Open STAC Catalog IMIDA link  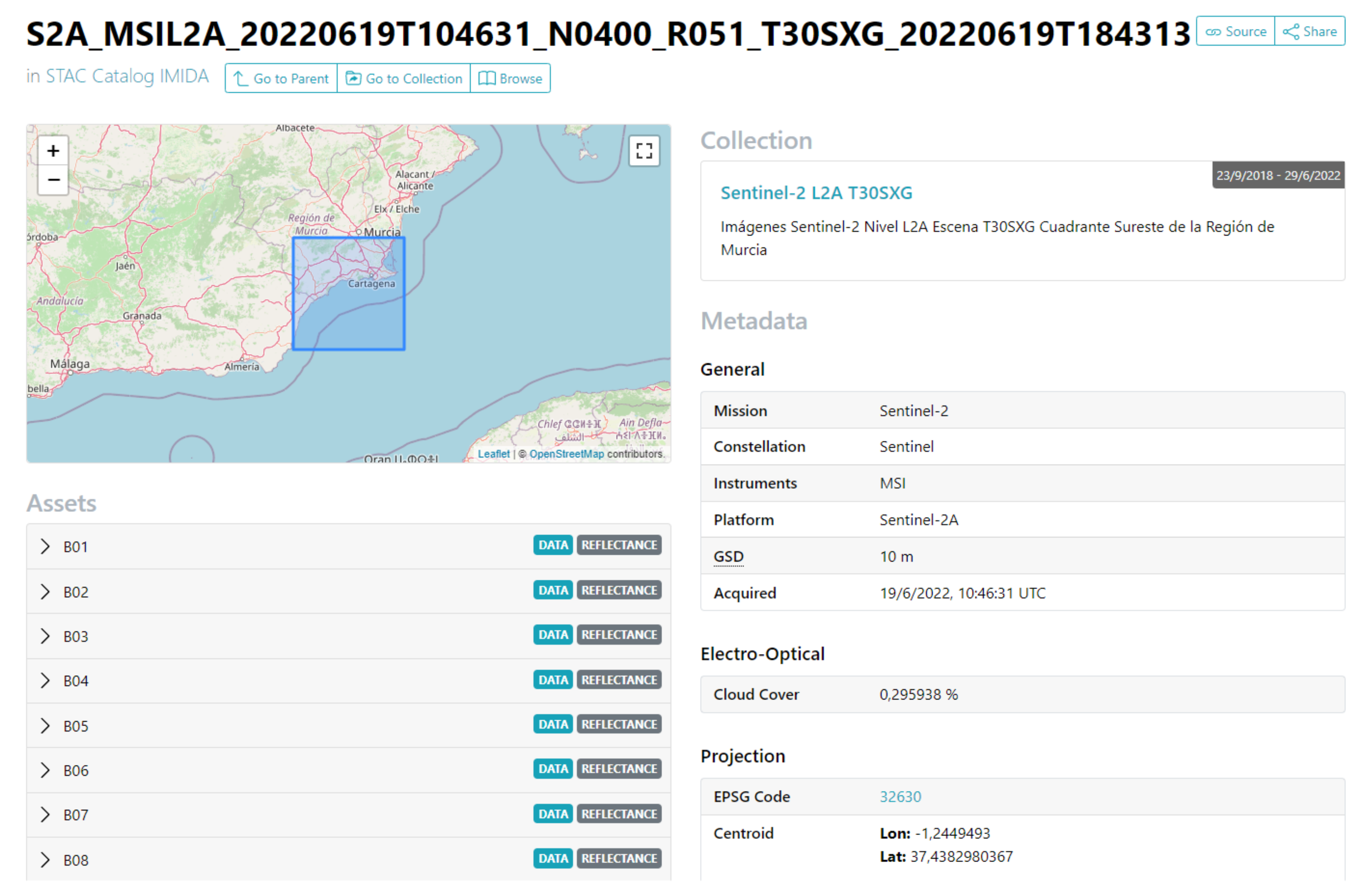click(x=127, y=76)
